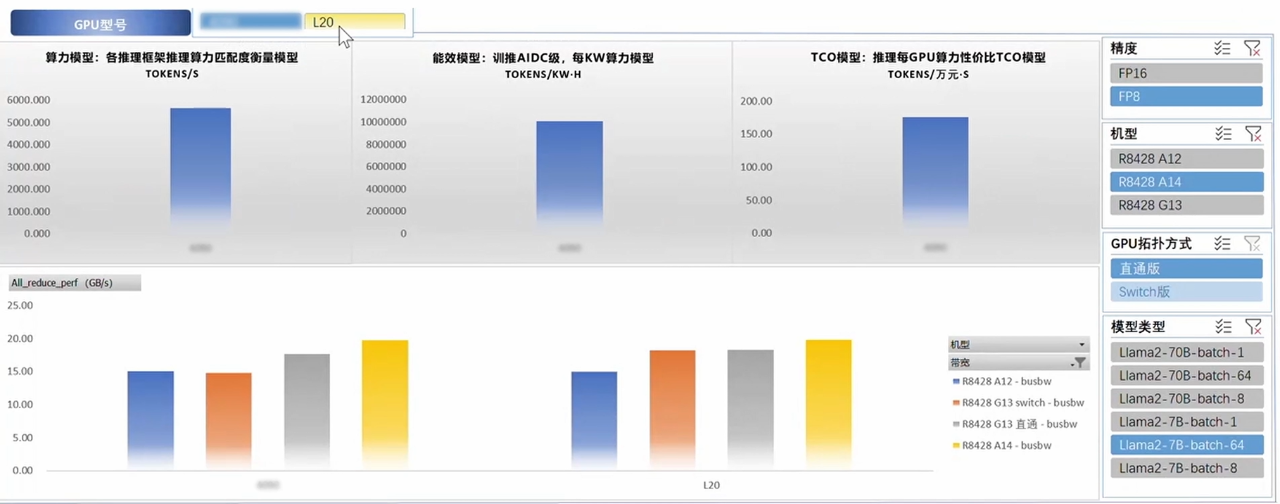Clear the filter on the 精度 slicer
This screenshot has width=1280, height=504.
coord(1252,48)
